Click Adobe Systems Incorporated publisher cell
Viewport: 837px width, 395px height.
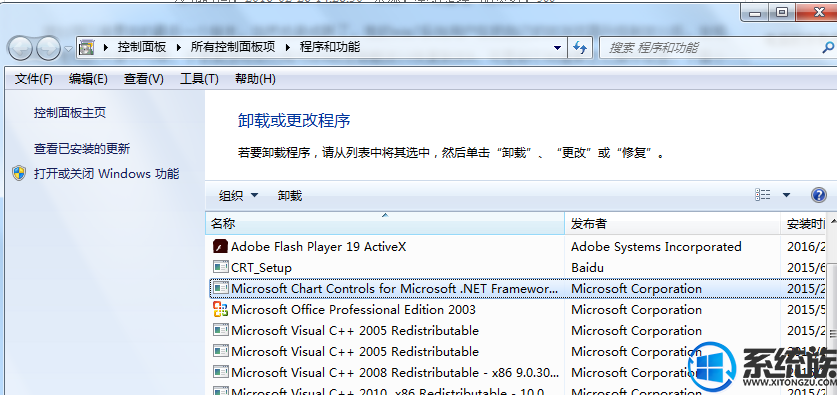[656, 247]
